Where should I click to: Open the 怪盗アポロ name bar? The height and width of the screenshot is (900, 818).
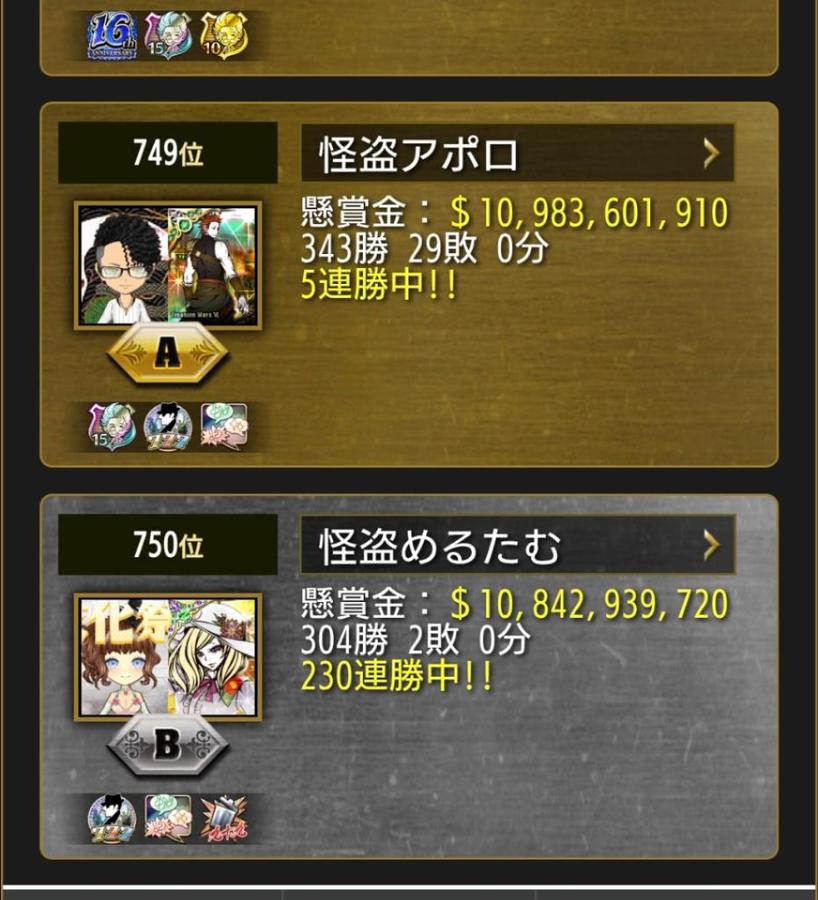pos(518,153)
